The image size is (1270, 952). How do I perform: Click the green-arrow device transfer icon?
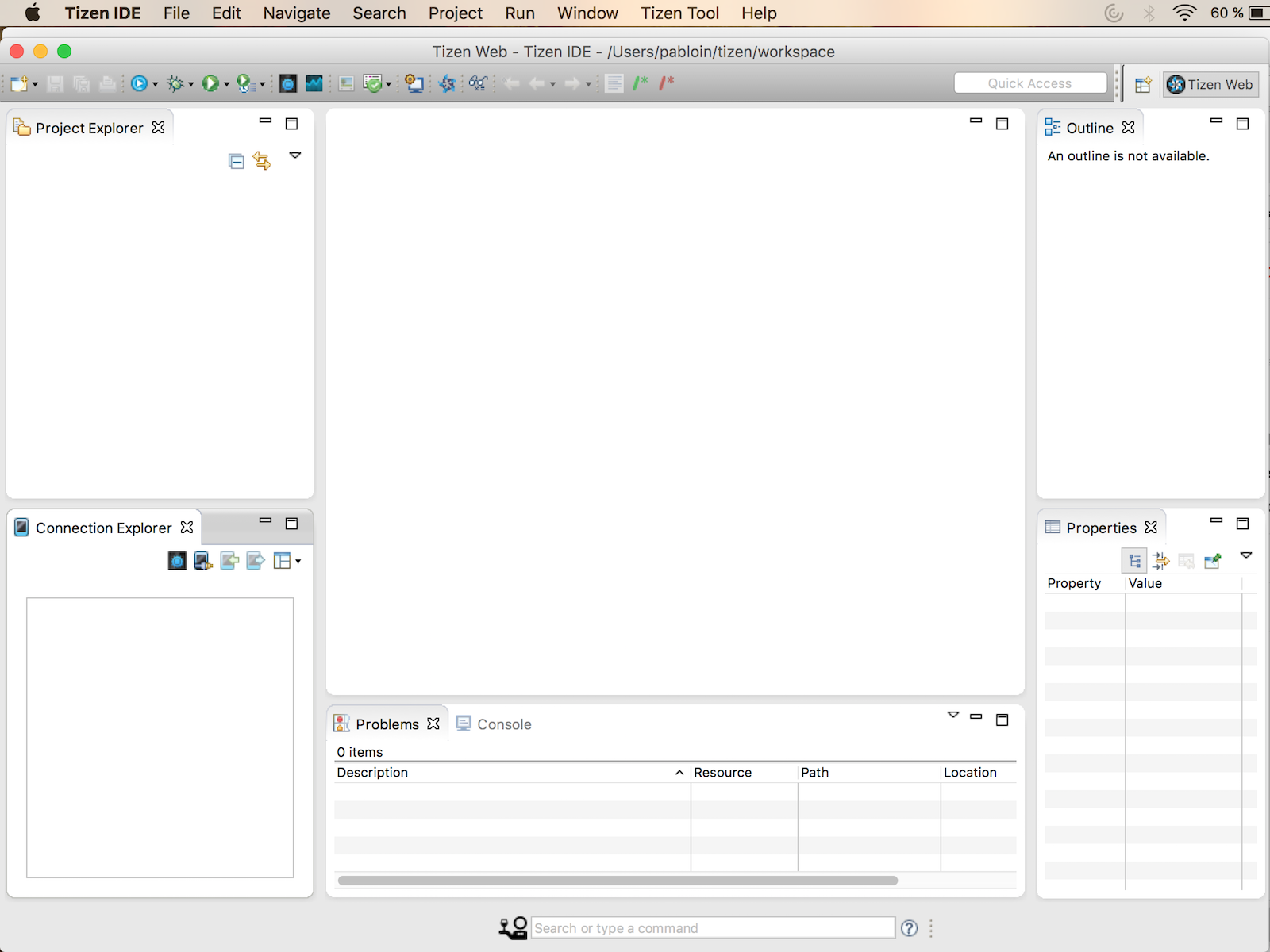(x=229, y=562)
